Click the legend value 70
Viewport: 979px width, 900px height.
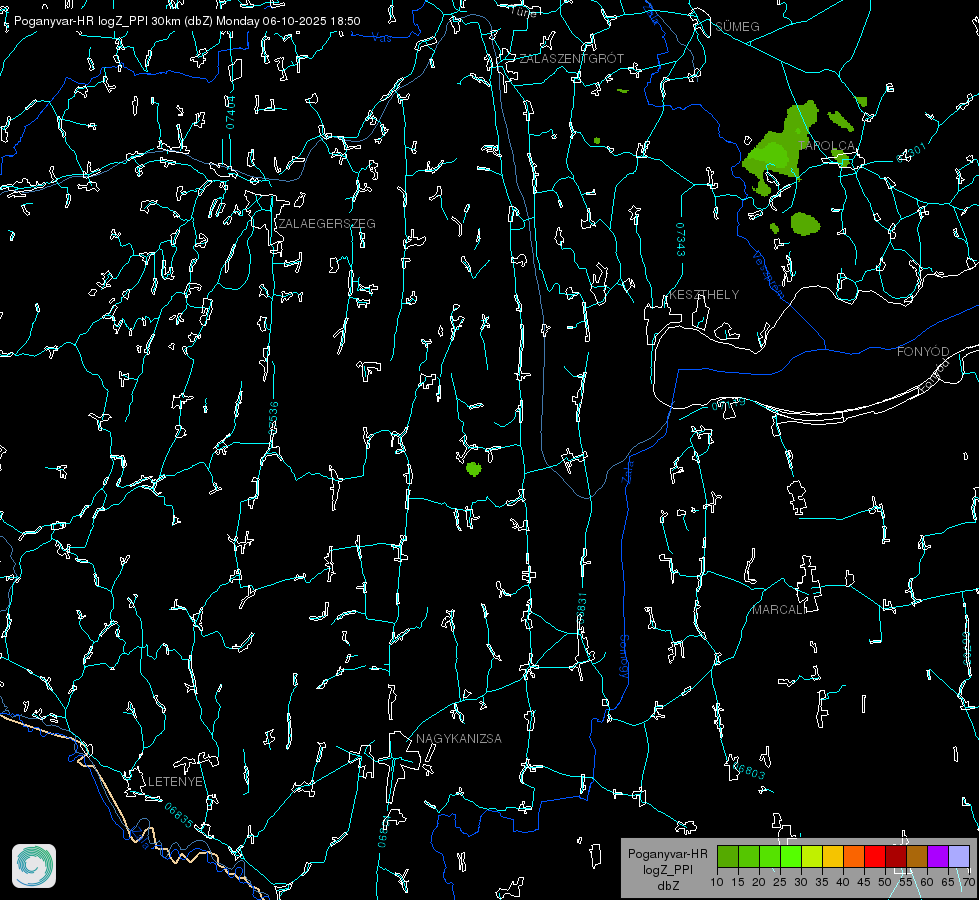tap(968, 882)
